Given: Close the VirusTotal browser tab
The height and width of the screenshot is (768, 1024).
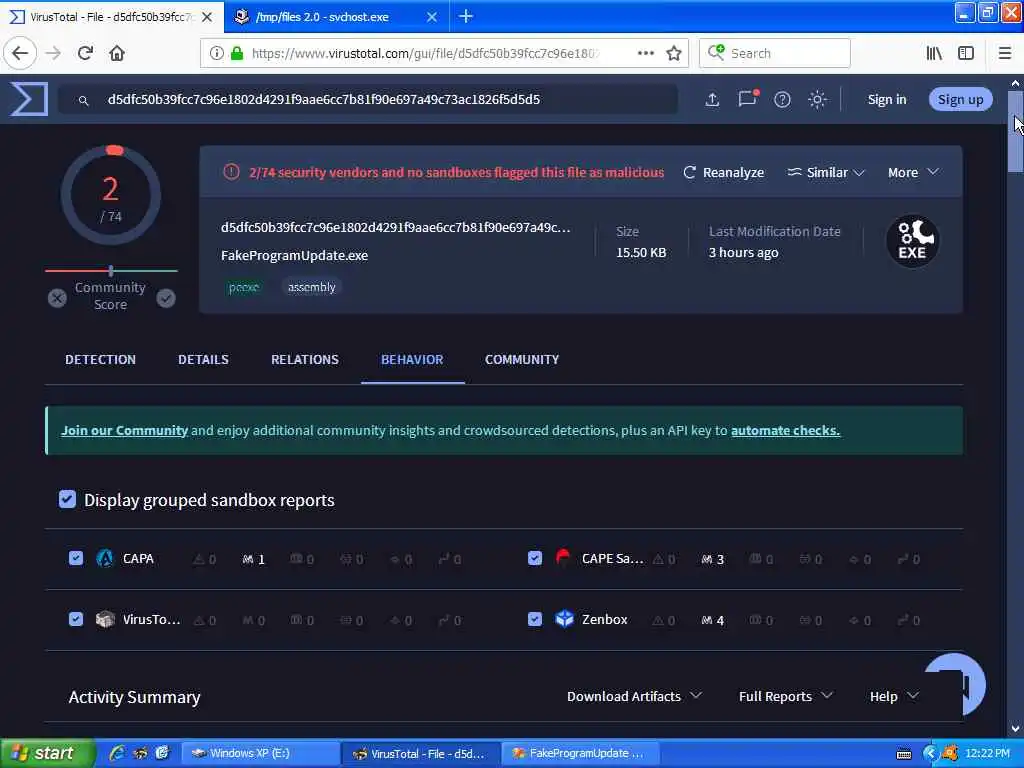Looking at the screenshot, I should (x=207, y=17).
